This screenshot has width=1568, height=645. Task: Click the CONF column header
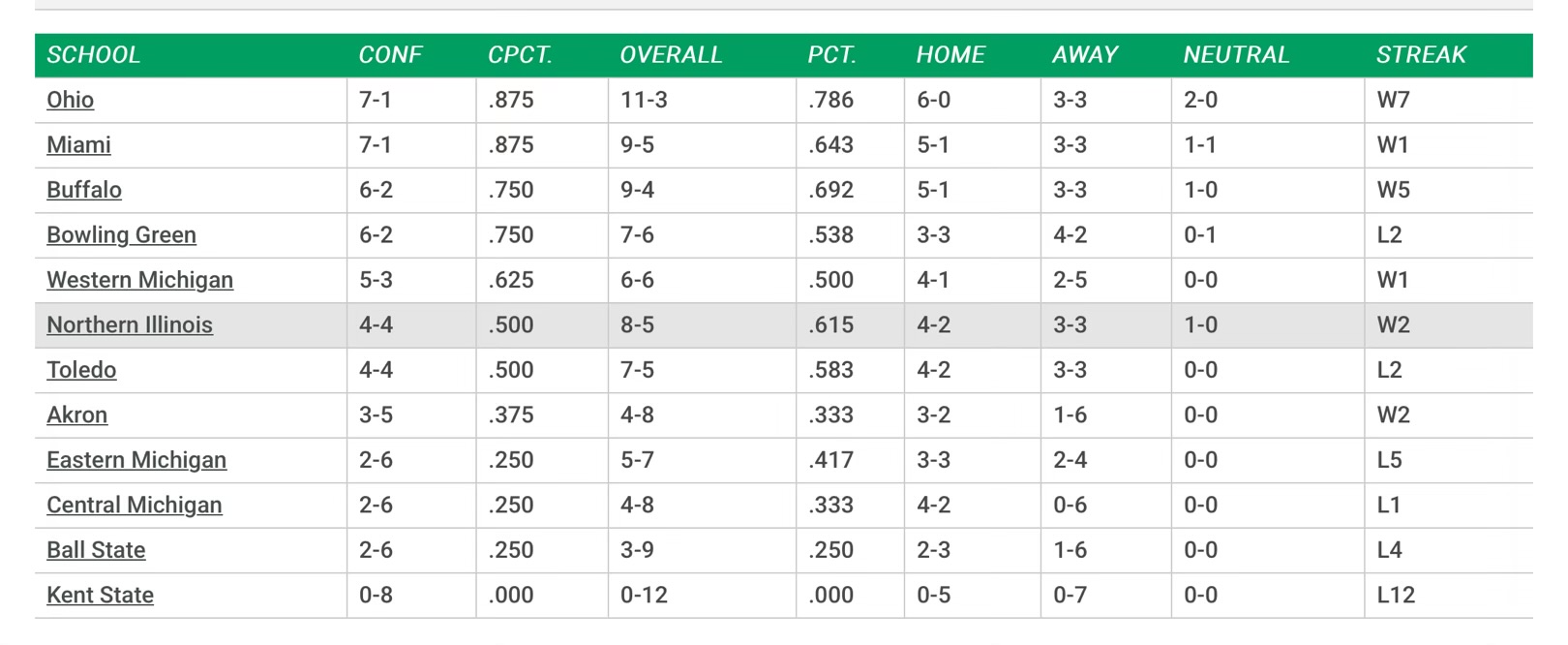click(391, 55)
